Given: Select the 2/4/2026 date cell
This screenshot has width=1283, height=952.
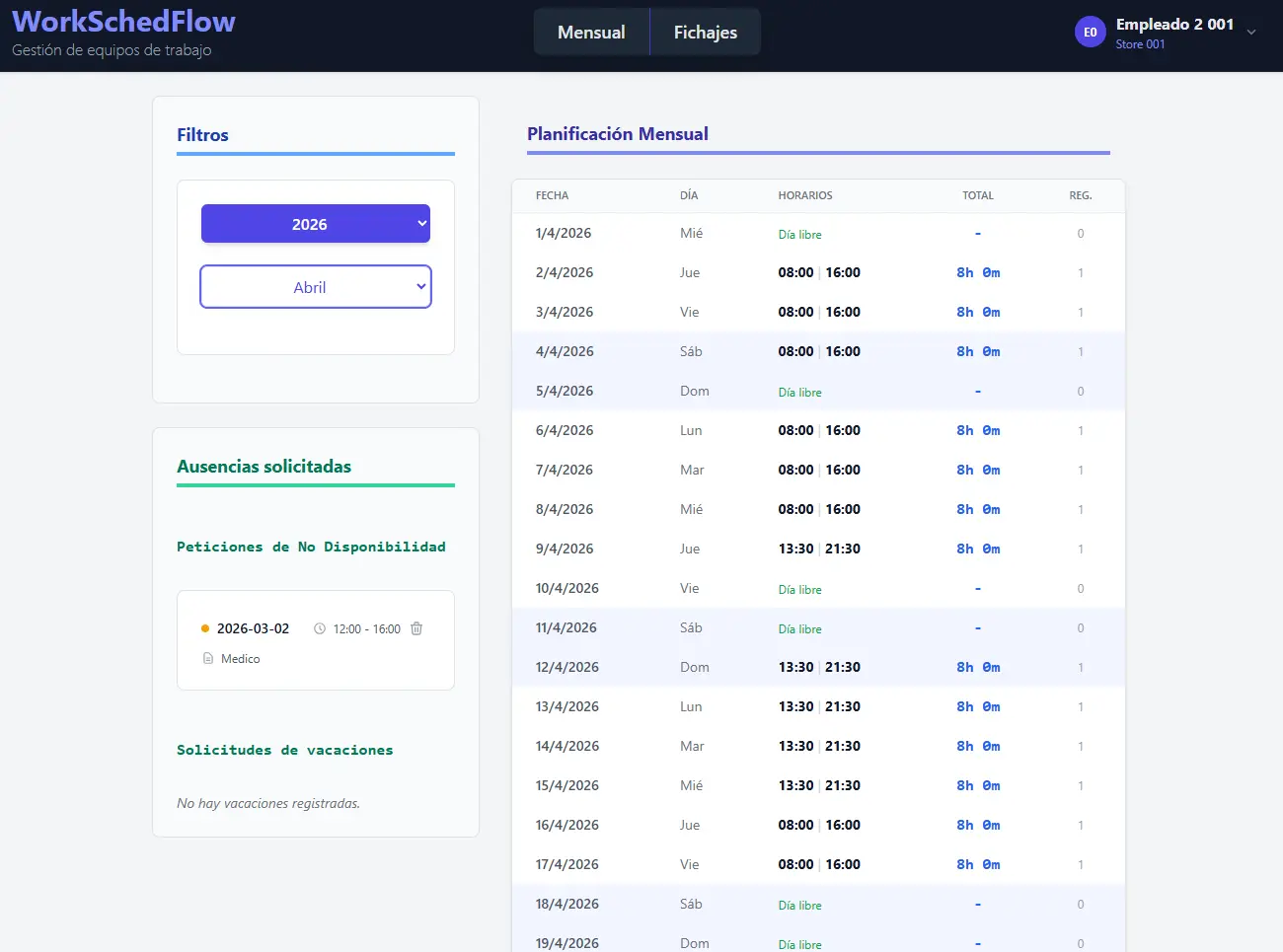Looking at the screenshot, I should click(x=565, y=272).
